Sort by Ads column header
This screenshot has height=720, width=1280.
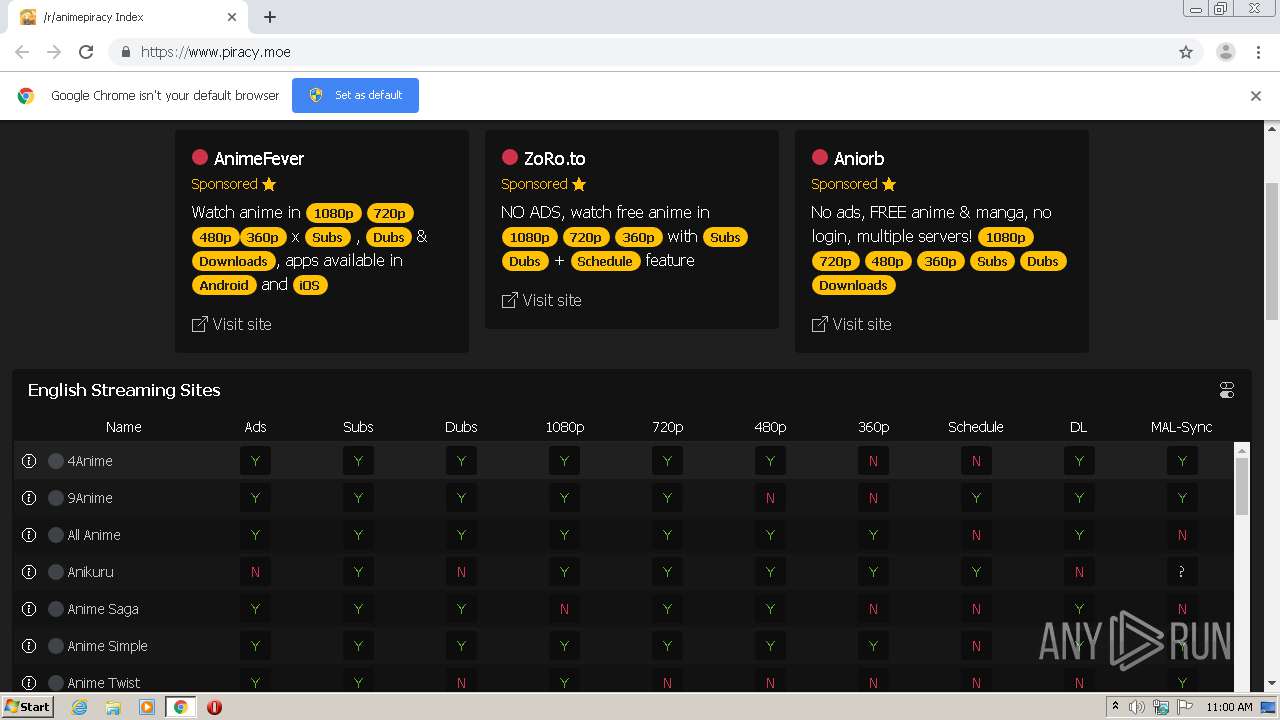click(x=255, y=427)
